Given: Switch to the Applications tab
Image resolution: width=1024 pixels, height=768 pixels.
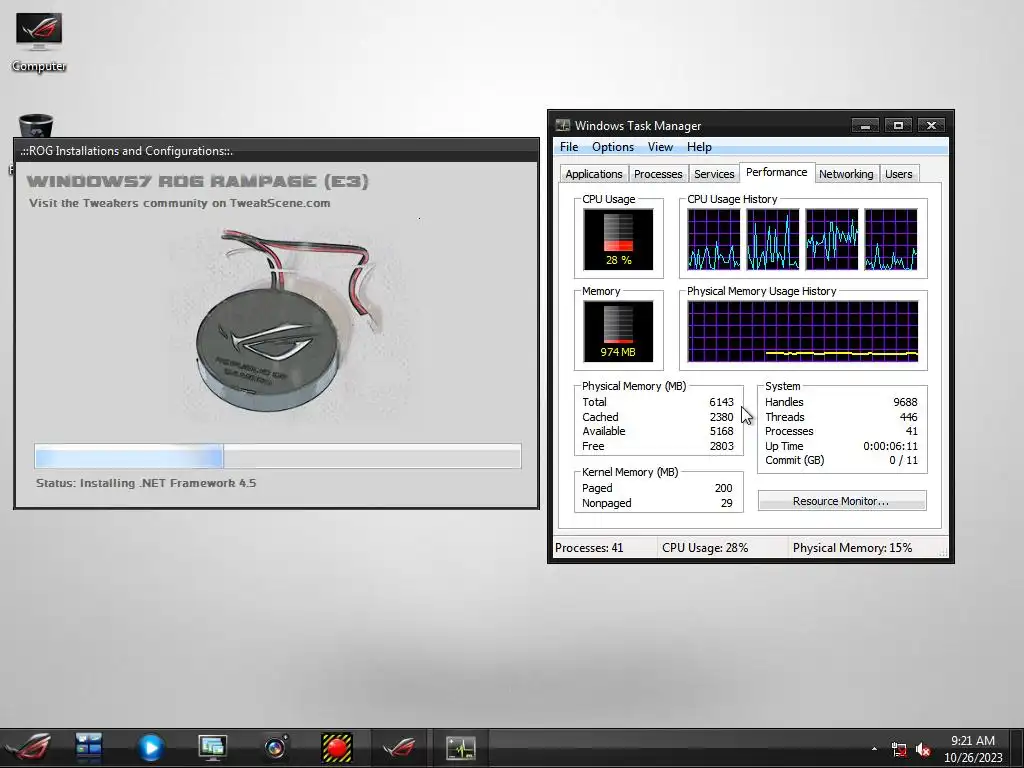Looking at the screenshot, I should (x=594, y=174).
